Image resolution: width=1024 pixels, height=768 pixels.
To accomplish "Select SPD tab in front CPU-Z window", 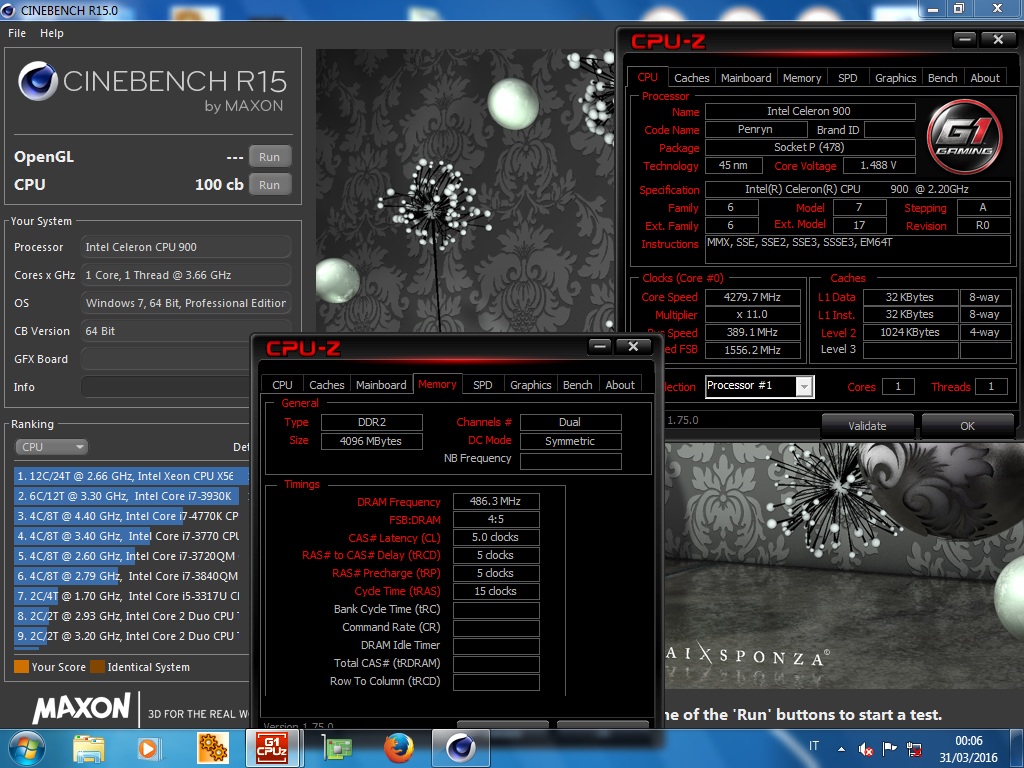I will tap(483, 385).
